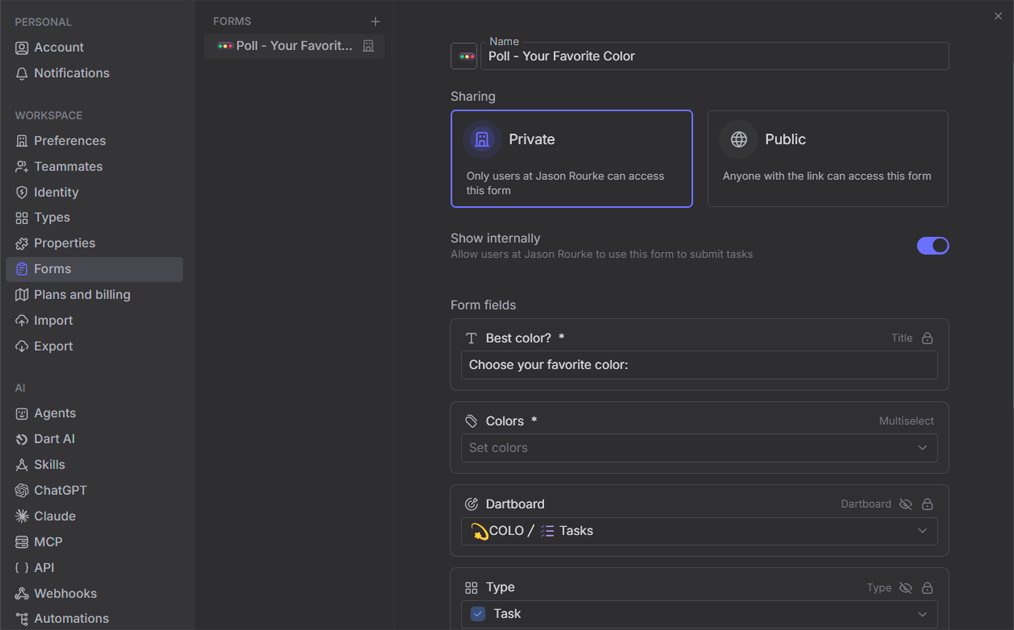Click building icon beside Poll form entry
The image size is (1014, 630).
368,46
